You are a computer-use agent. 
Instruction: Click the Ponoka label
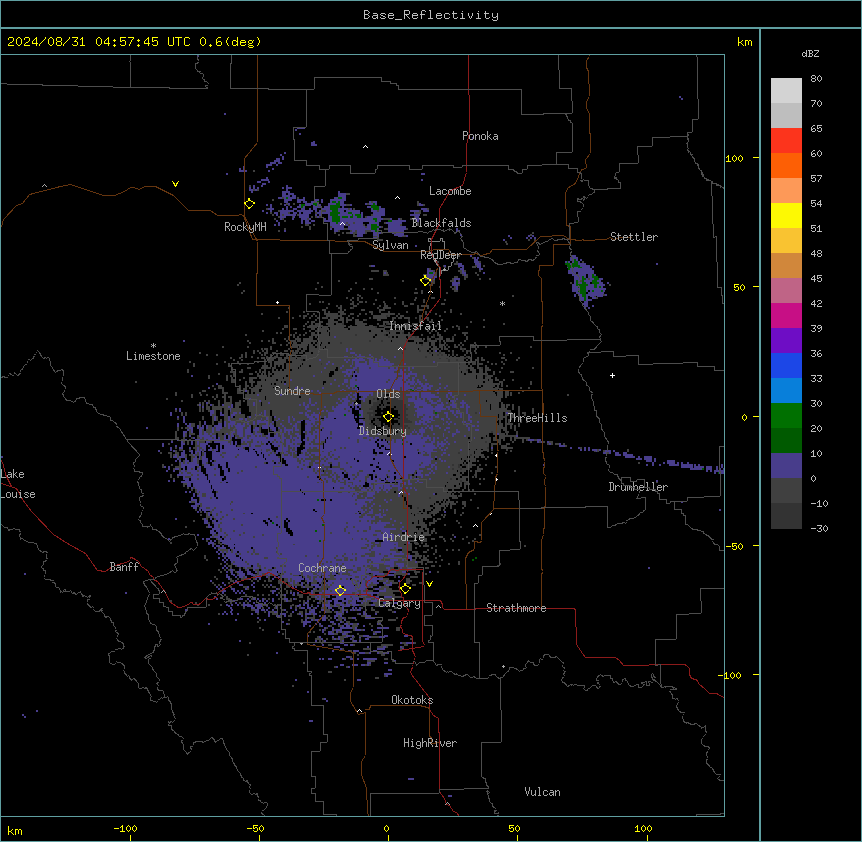[x=480, y=136]
